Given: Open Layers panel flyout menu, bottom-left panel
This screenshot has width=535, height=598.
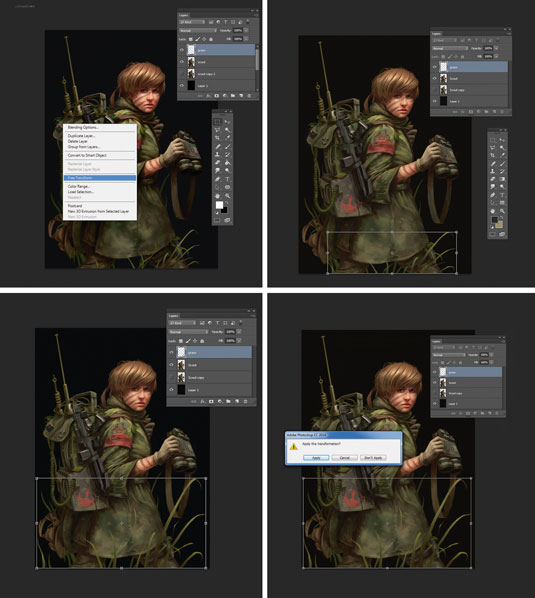Looking at the screenshot, I should pyautogui.click(x=253, y=316).
